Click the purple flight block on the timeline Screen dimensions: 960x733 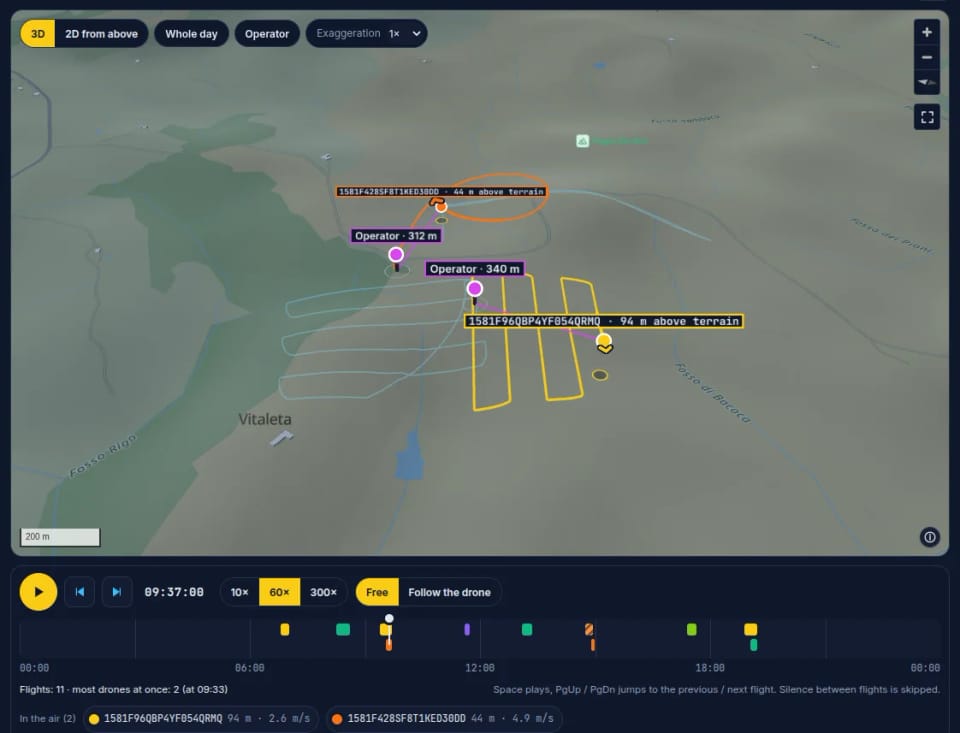[467, 630]
